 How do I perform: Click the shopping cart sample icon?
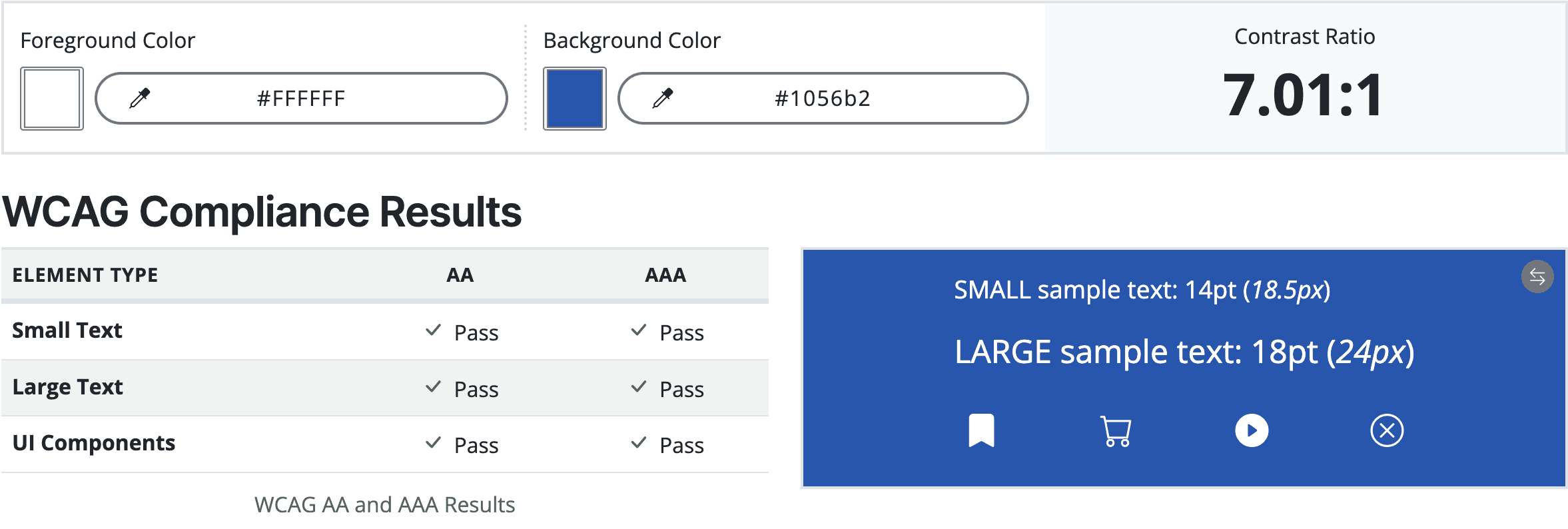tap(1116, 431)
